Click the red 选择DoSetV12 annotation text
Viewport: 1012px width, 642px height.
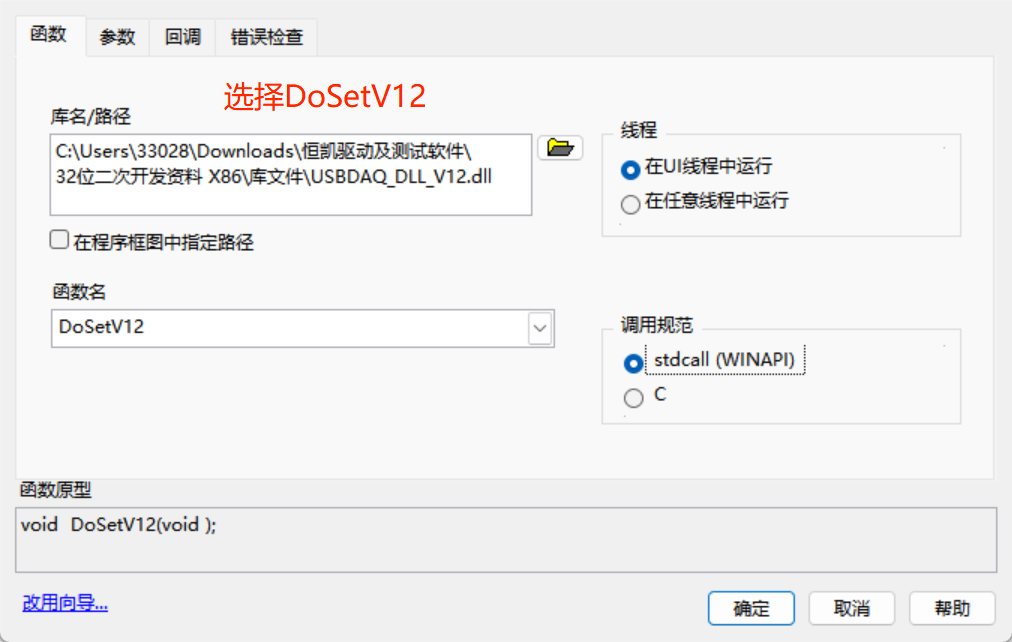click(325, 97)
